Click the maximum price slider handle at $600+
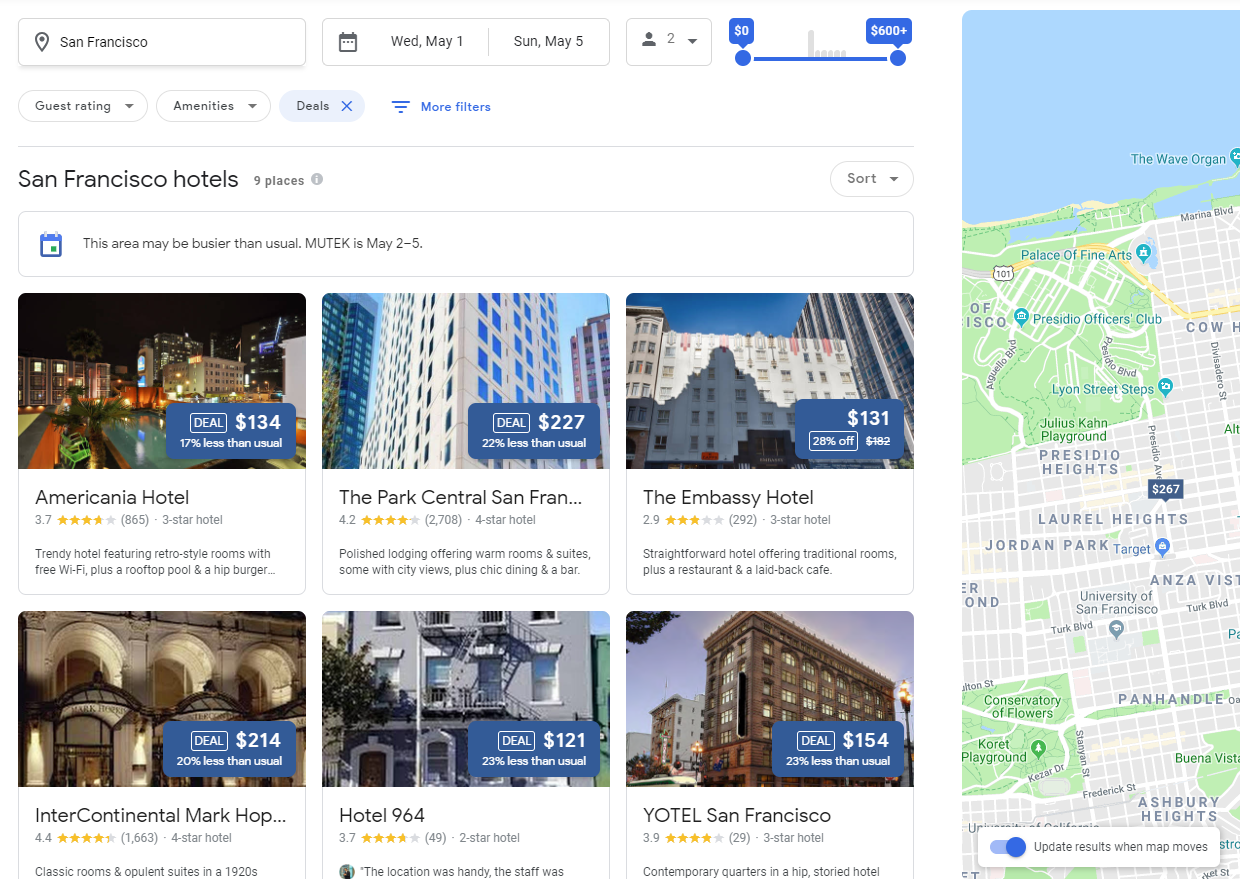The width and height of the screenshot is (1240, 879). [x=897, y=58]
